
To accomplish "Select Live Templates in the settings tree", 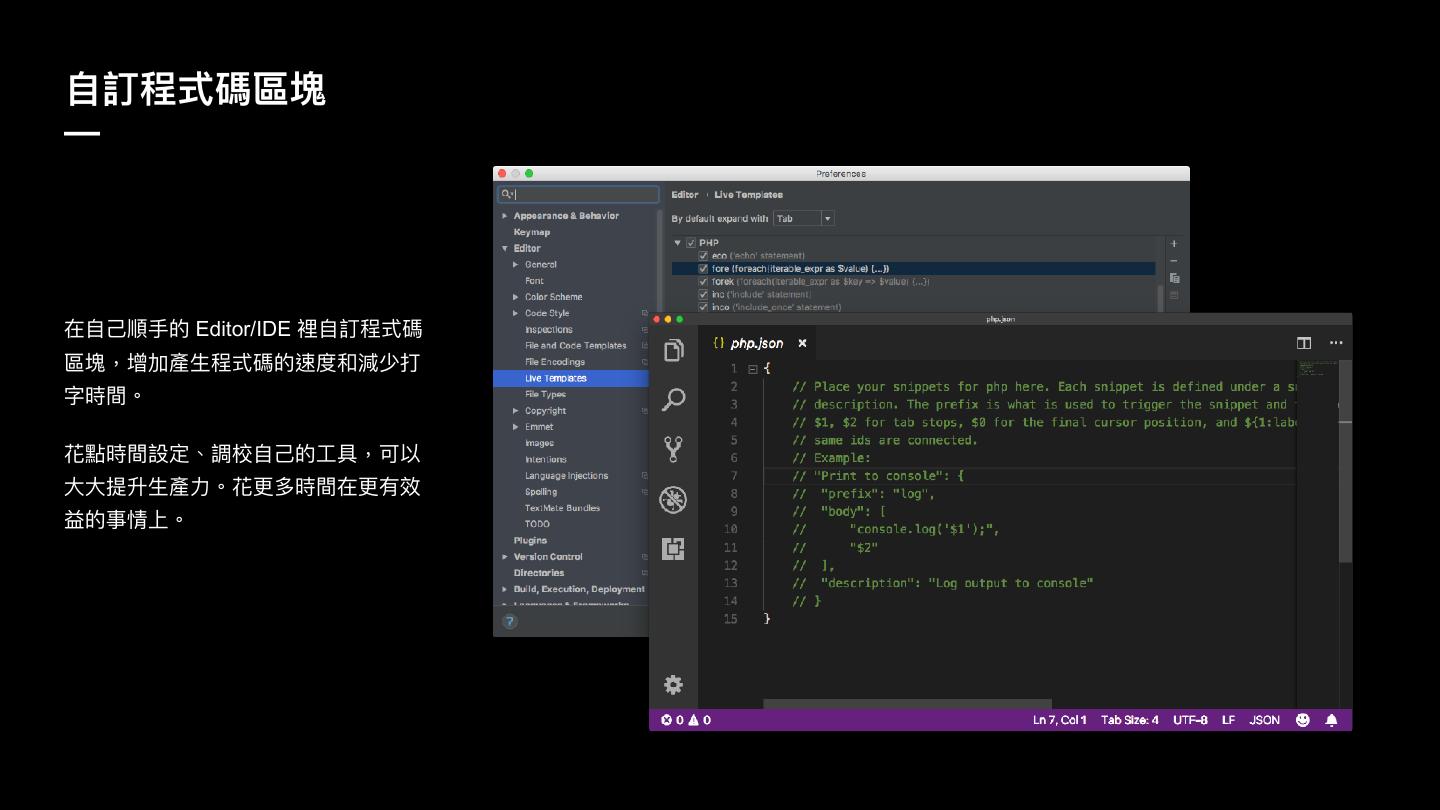I will pyautogui.click(x=556, y=378).
